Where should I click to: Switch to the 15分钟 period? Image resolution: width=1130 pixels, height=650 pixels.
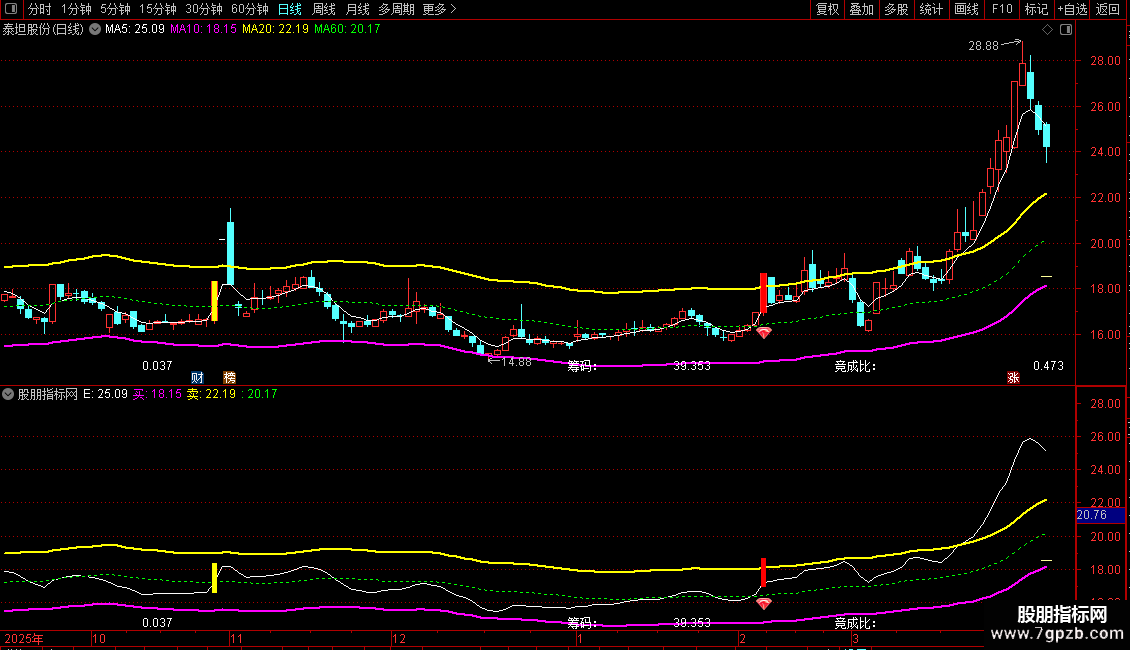158,9
